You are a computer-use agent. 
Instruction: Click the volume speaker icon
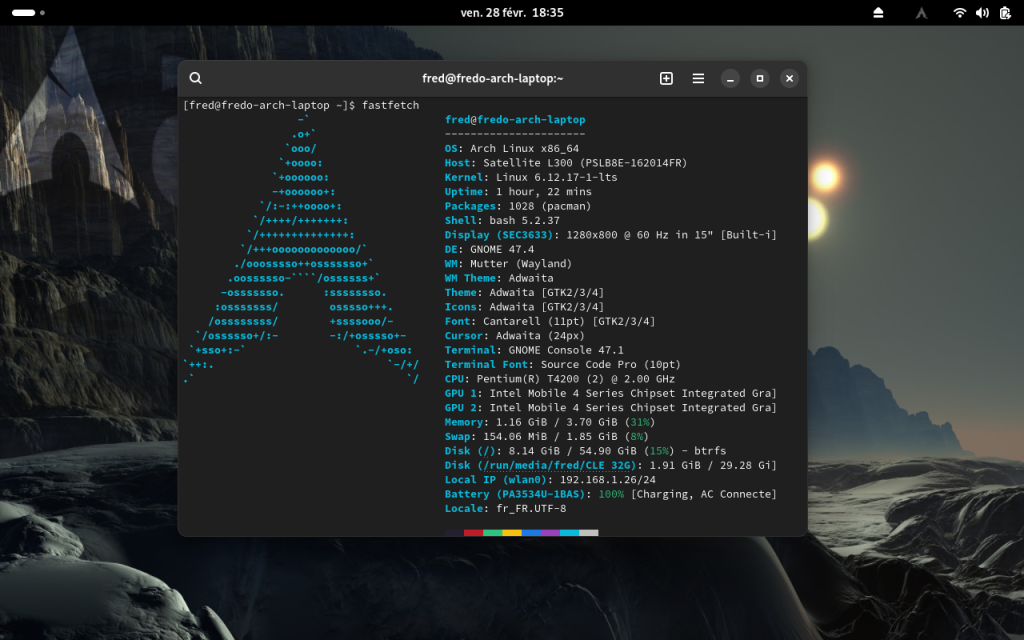coord(982,12)
